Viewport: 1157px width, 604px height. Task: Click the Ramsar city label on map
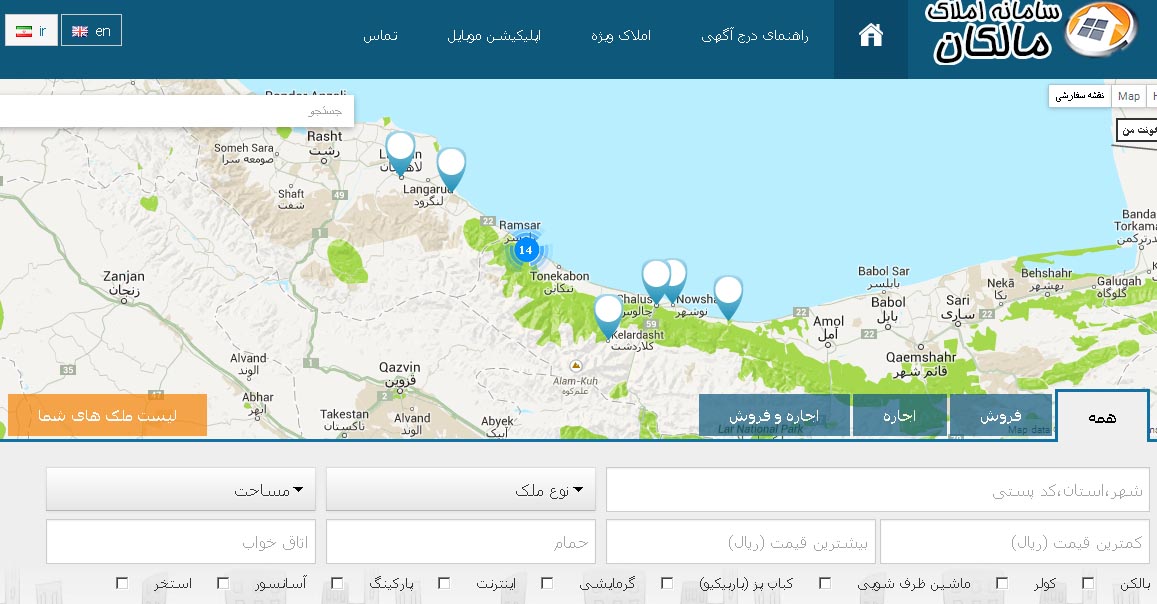[x=519, y=226]
